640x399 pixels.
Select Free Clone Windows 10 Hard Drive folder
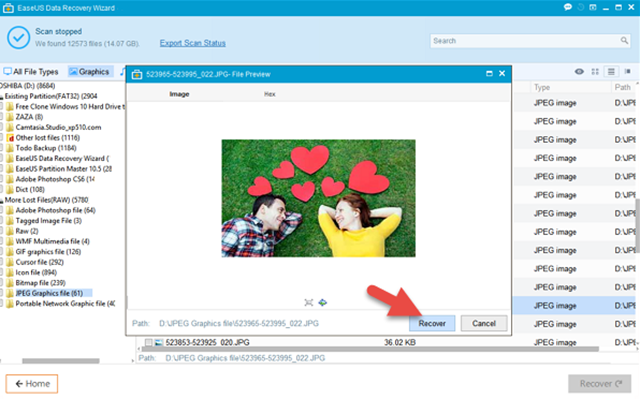(70, 106)
